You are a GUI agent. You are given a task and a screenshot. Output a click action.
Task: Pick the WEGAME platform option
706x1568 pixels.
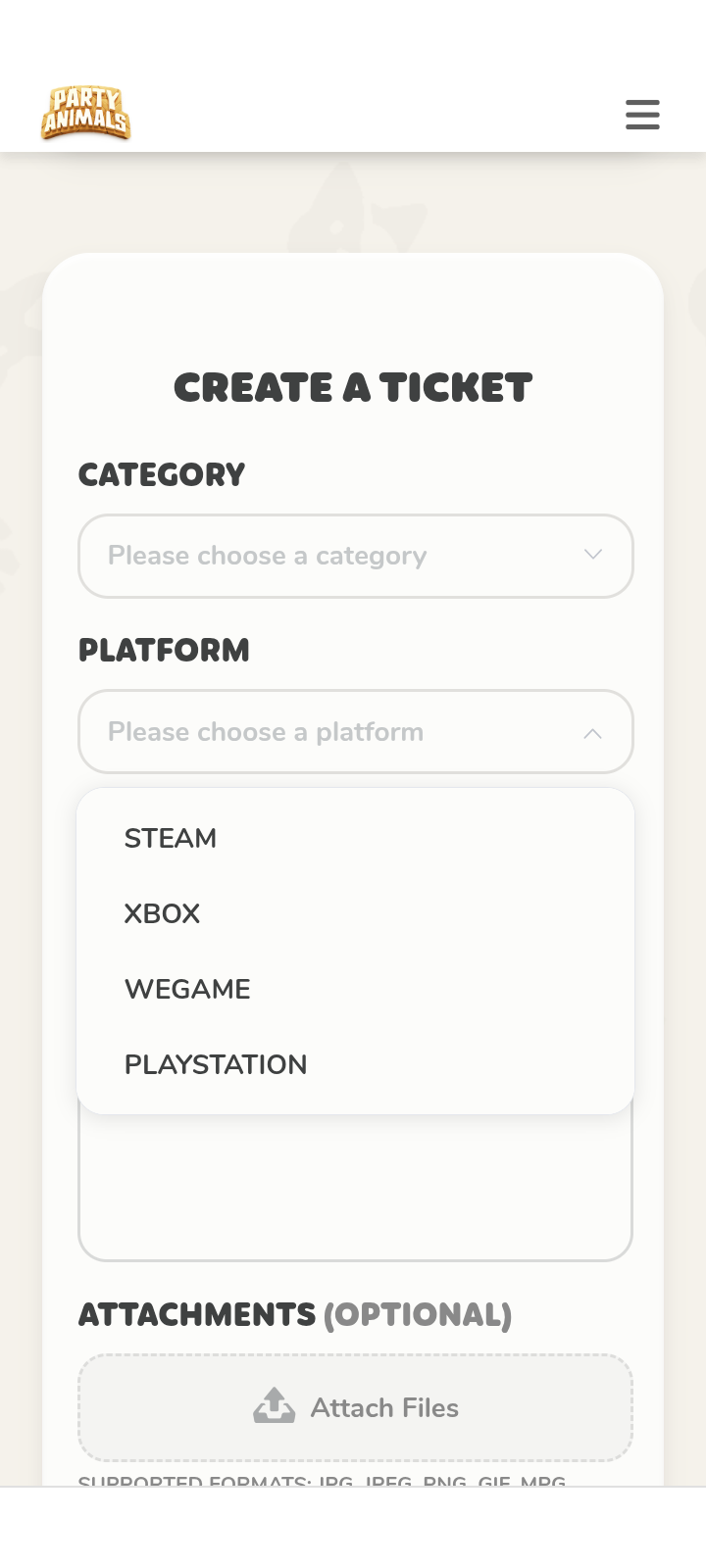tap(188, 990)
